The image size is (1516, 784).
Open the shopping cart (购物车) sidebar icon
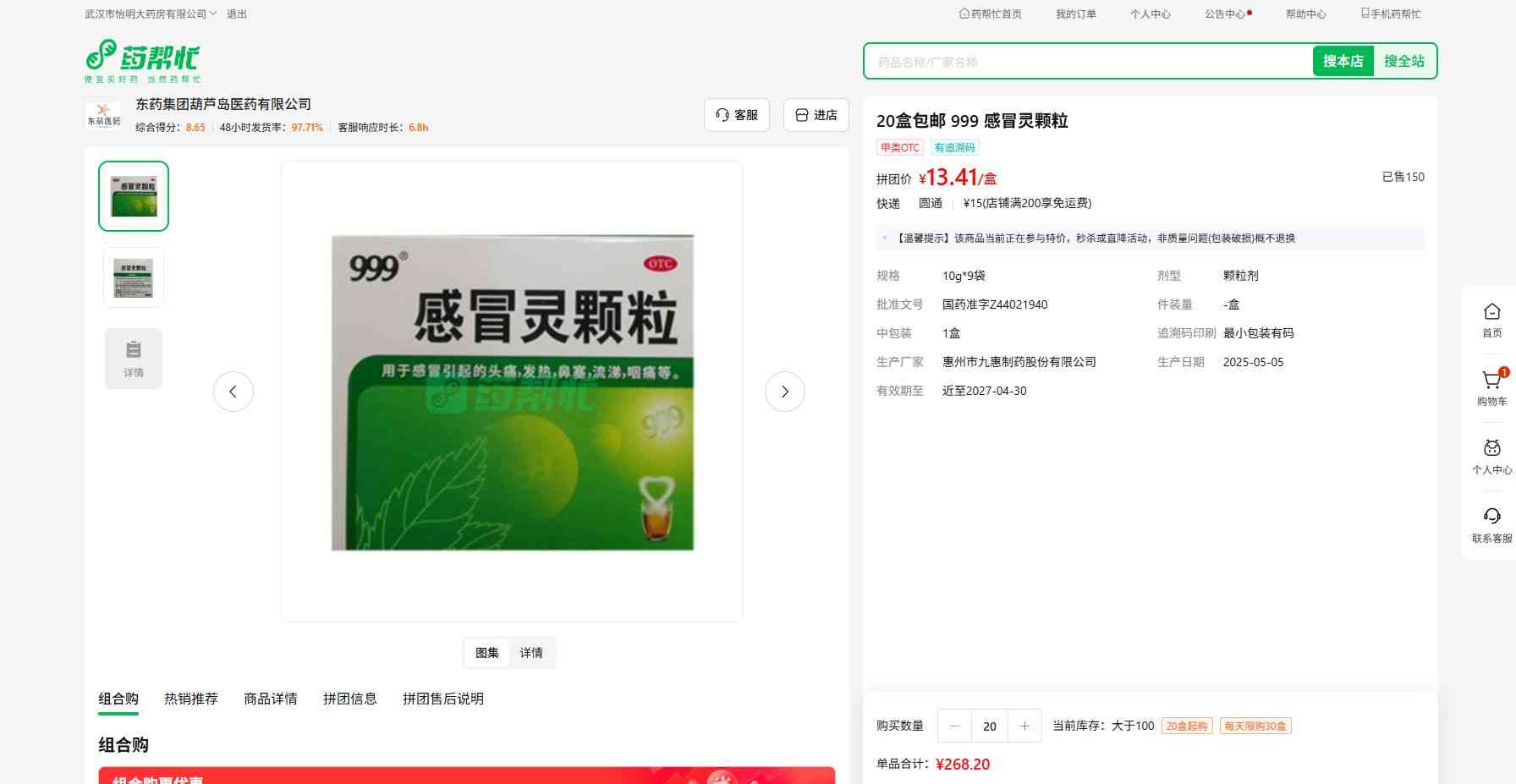(1491, 381)
